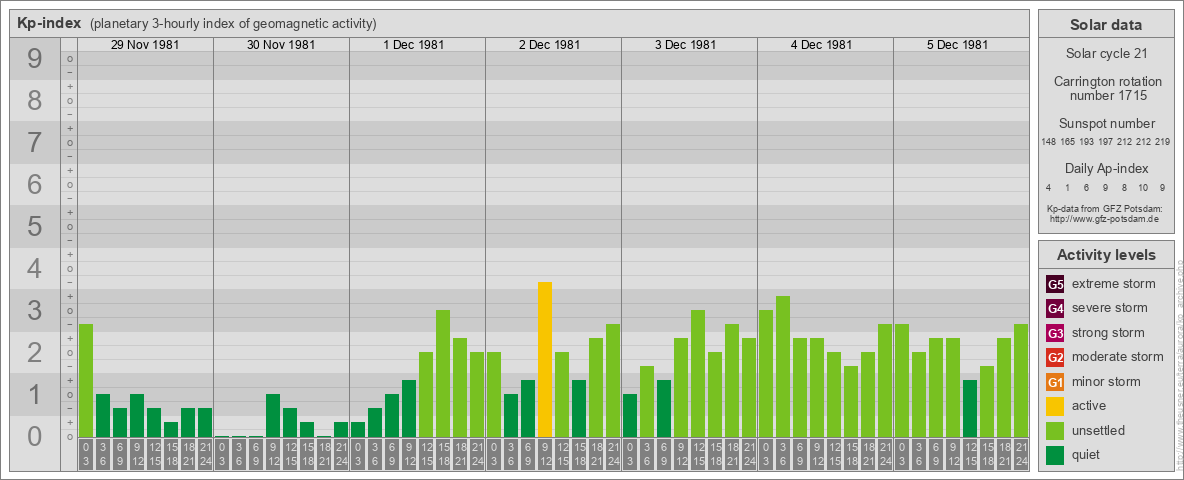Click the G1 minor storm badge
Viewport: 1184px width, 480px height.
click(x=1055, y=382)
